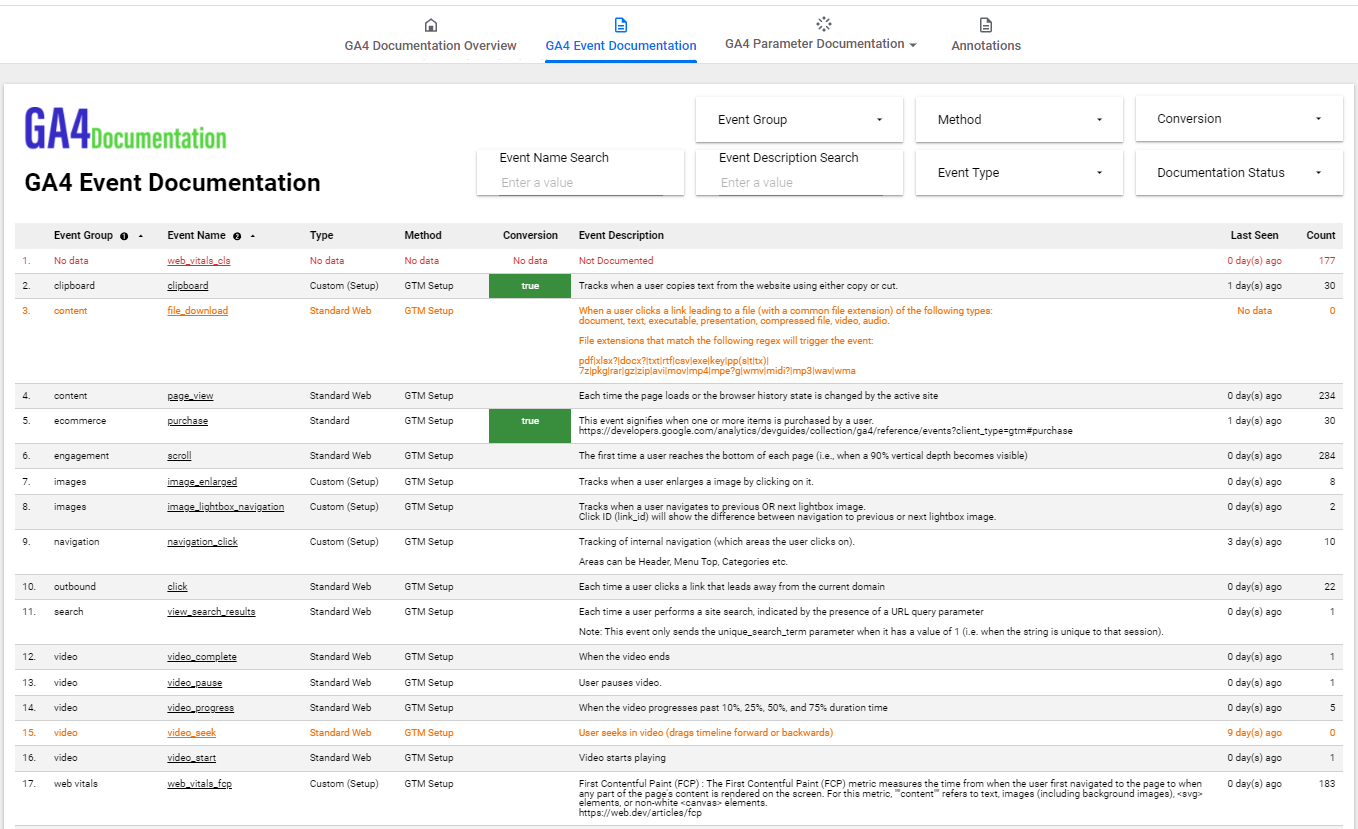1358x829 pixels.
Task: Open the page_view event link
Action: point(190,396)
